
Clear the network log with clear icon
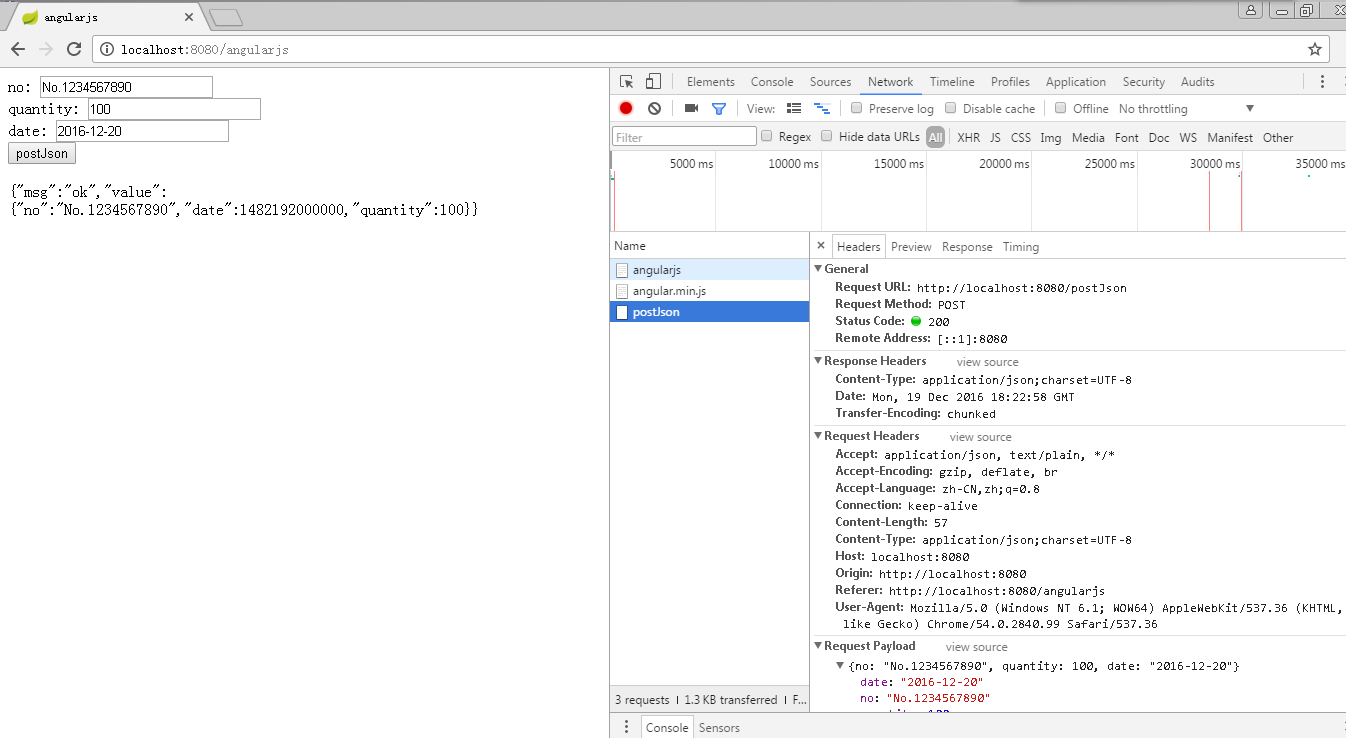click(654, 108)
